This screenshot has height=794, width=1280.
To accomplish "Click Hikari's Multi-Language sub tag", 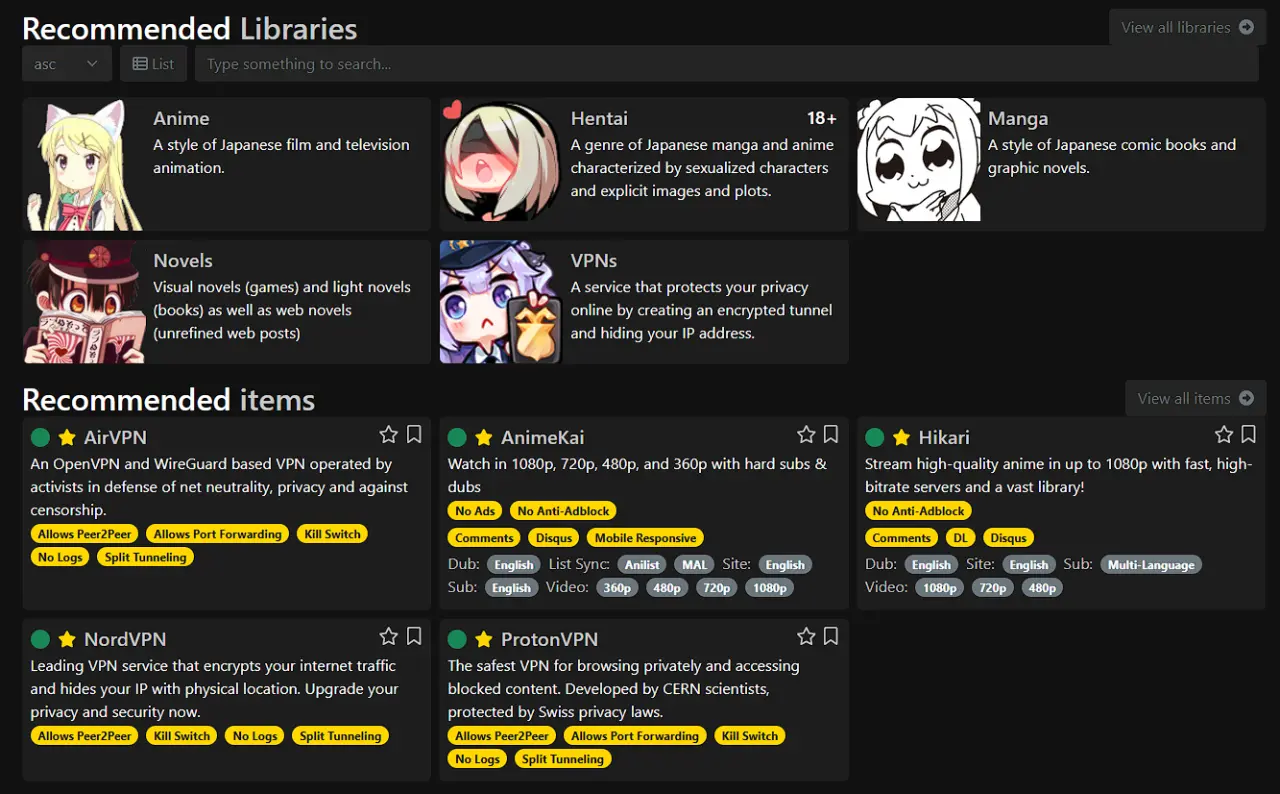I will coord(1151,565).
